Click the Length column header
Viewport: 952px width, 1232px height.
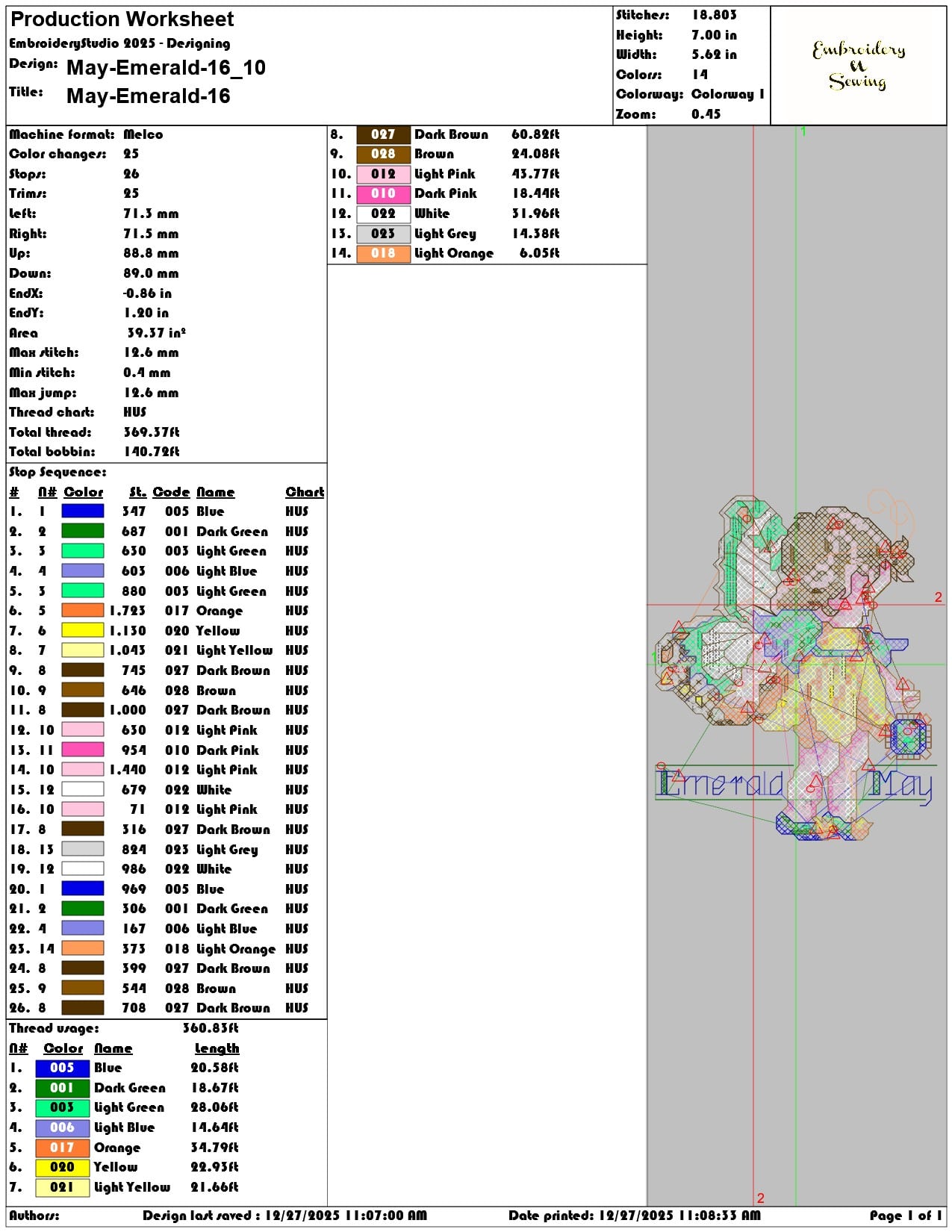[217, 1048]
